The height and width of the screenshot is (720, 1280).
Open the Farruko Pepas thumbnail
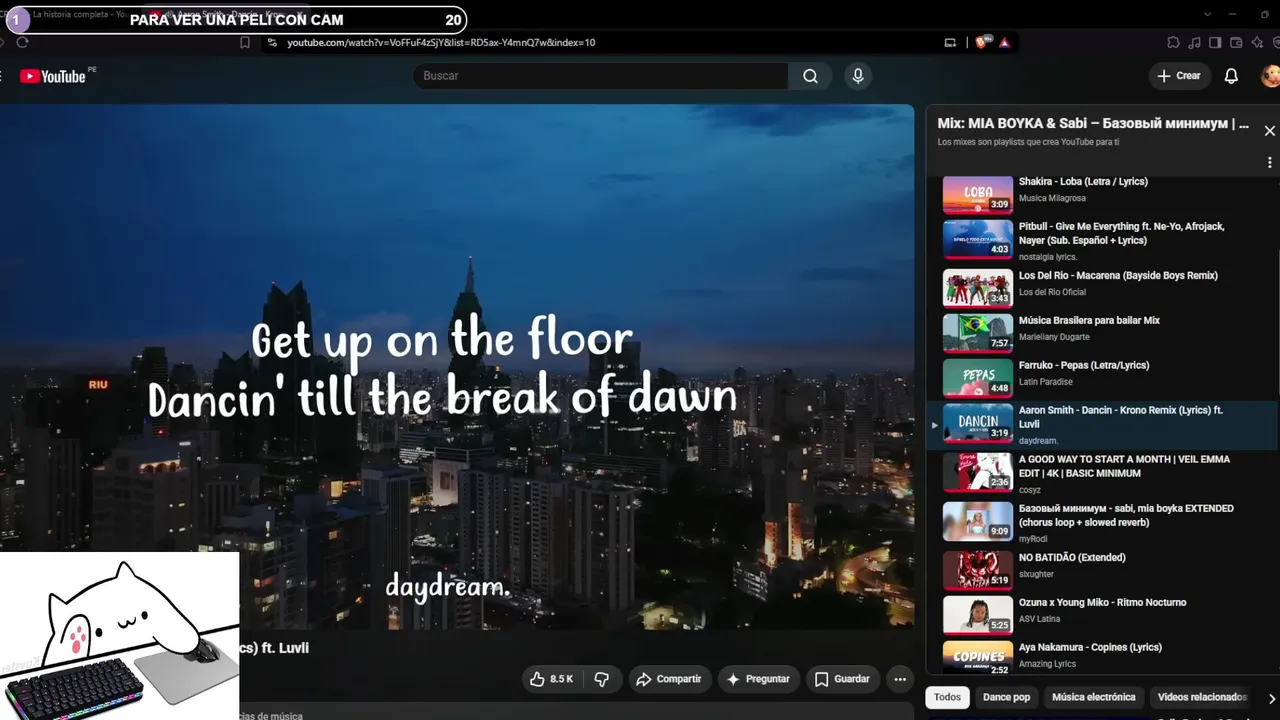pyautogui.click(x=978, y=378)
